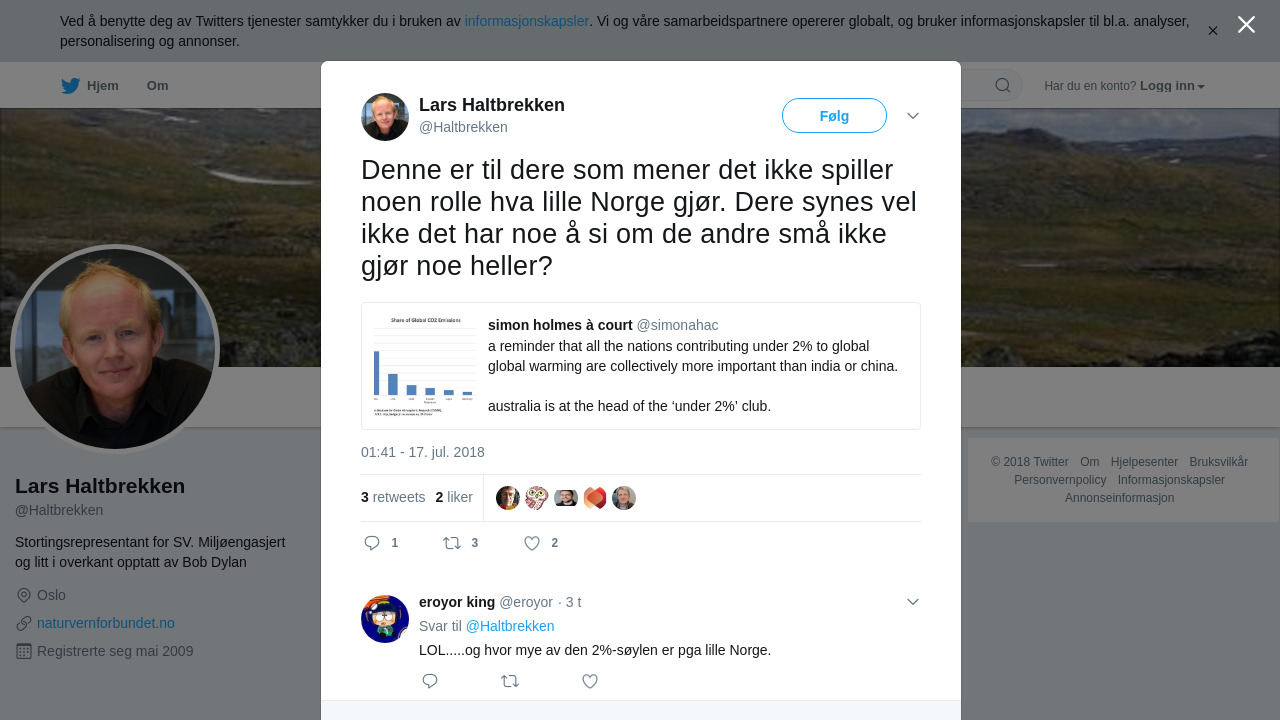The width and height of the screenshot is (1280, 720).
Task: Click the search magnifier icon
Action: click(x=1002, y=85)
